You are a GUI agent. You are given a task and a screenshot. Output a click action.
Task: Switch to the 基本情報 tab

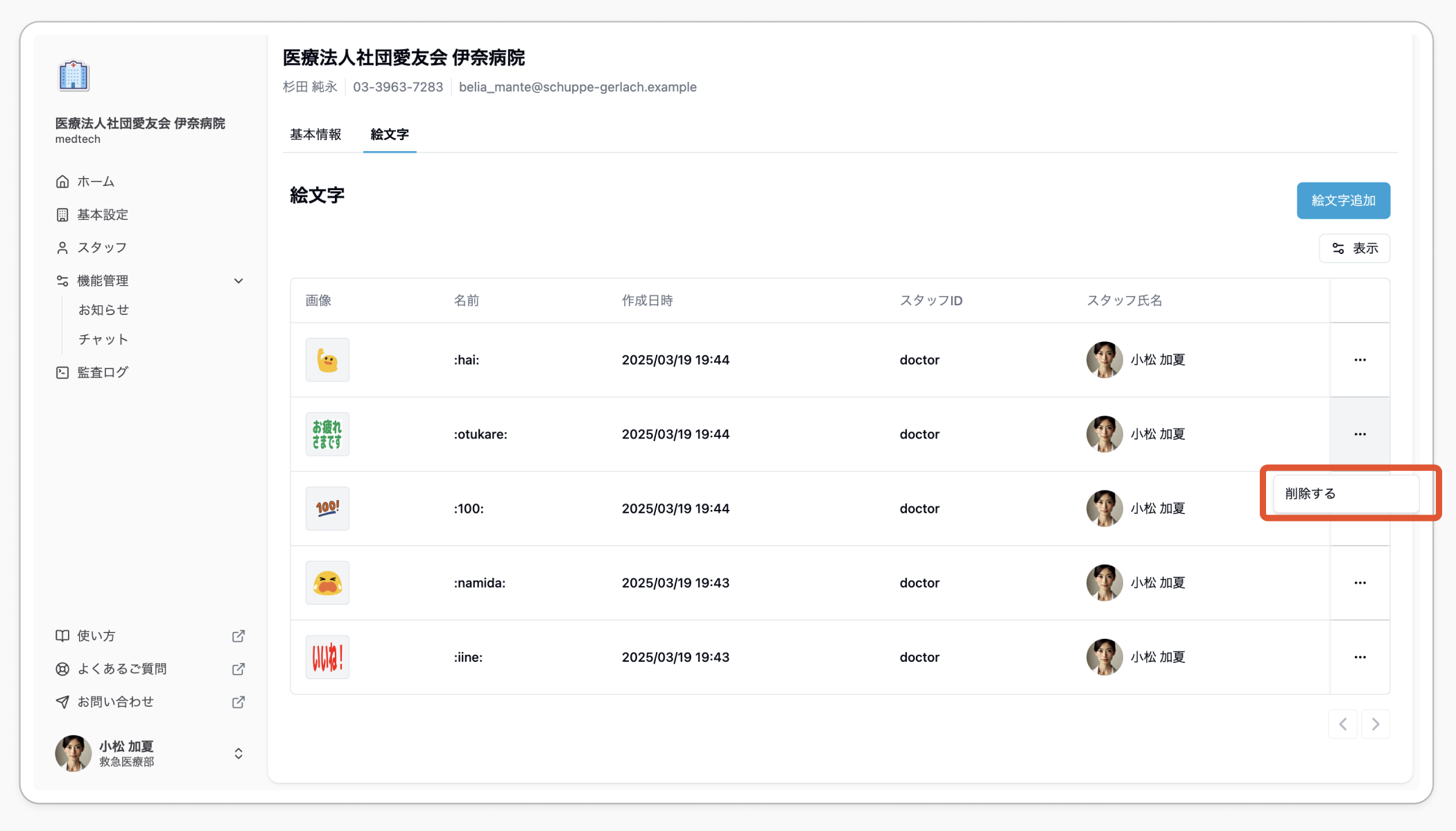click(315, 135)
